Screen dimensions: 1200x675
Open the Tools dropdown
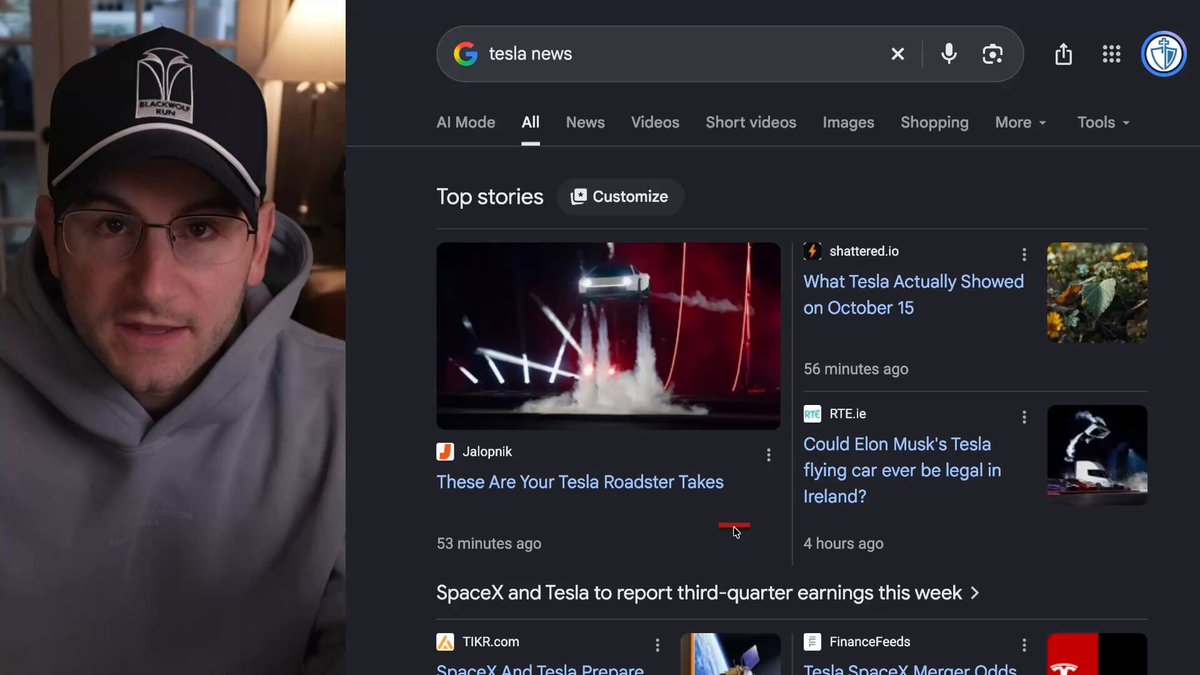coord(1104,122)
